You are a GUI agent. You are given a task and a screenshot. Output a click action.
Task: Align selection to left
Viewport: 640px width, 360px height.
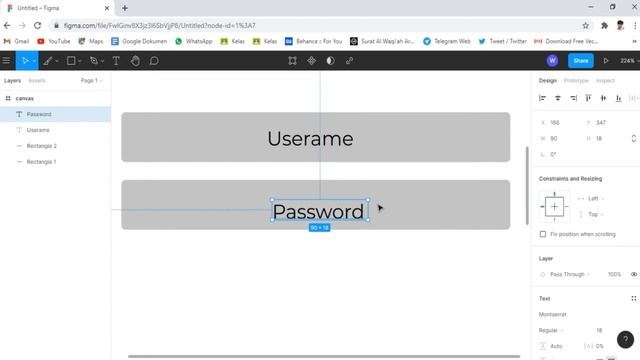542,98
